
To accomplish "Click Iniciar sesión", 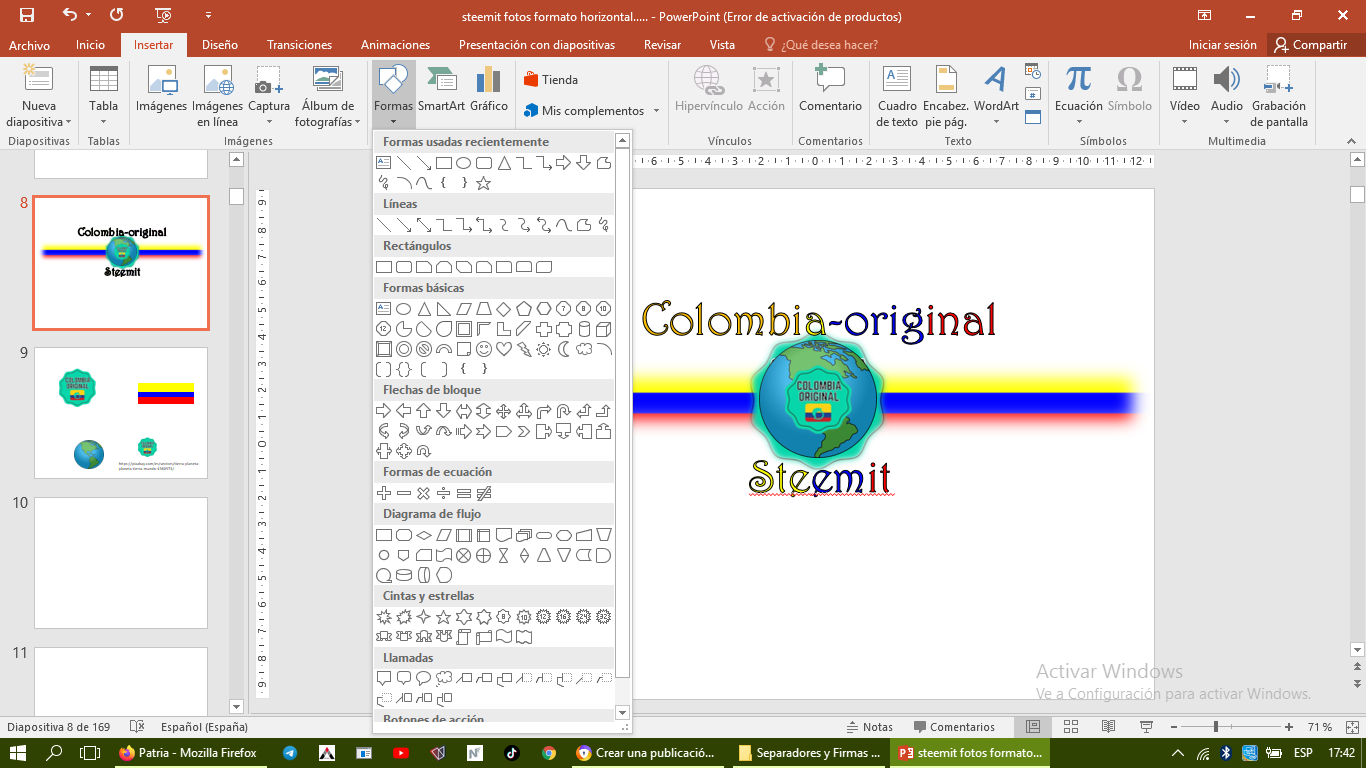I will [x=1223, y=45].
